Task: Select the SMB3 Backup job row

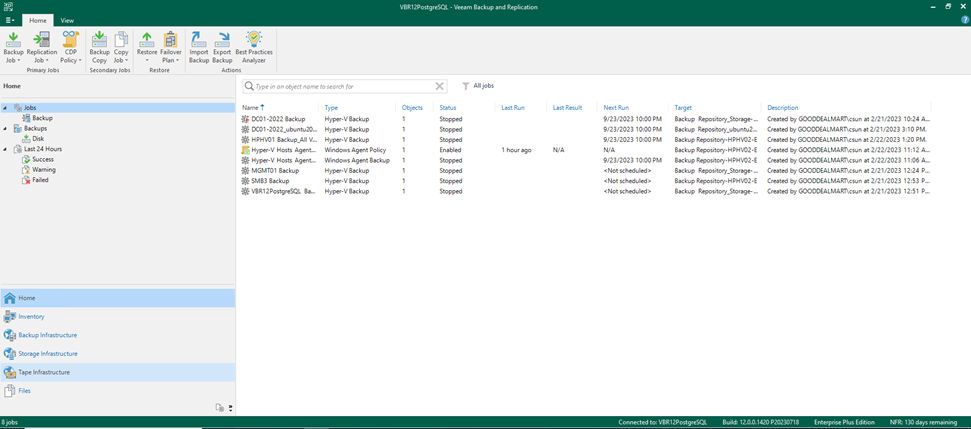Action: click(585, 181)
